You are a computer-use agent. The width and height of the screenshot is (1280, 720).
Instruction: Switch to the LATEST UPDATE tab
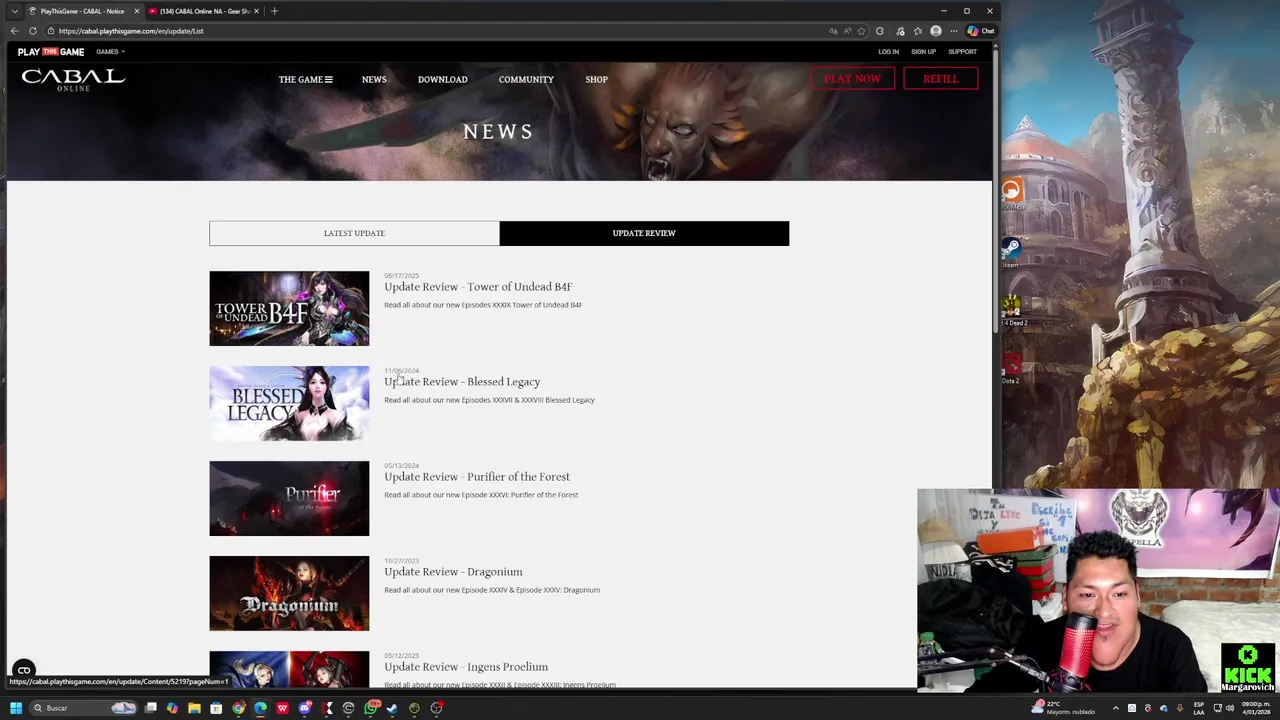tap(354, 233)
